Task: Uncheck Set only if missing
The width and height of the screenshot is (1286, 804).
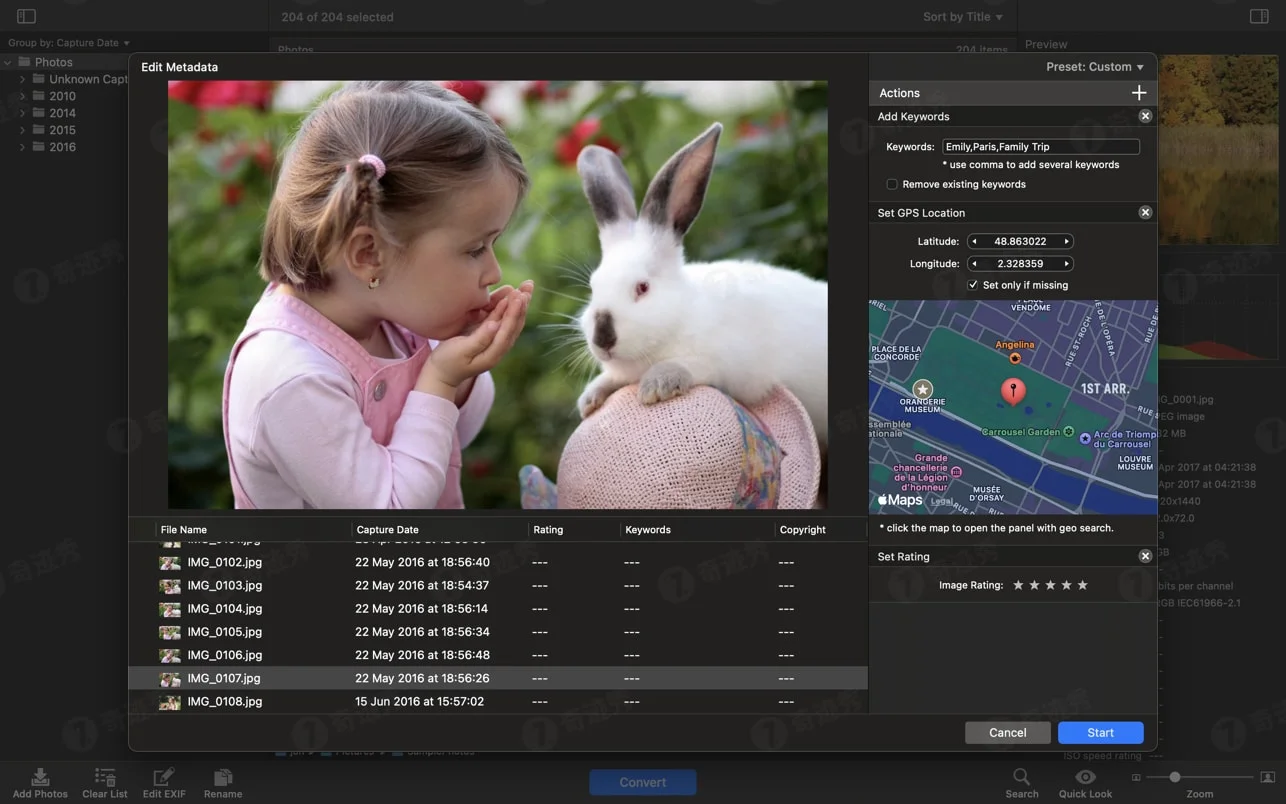Action: click(973, 284)
